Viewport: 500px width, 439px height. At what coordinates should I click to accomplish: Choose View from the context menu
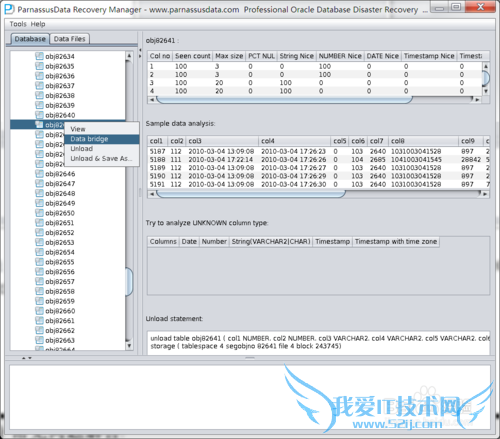[102, 129]
